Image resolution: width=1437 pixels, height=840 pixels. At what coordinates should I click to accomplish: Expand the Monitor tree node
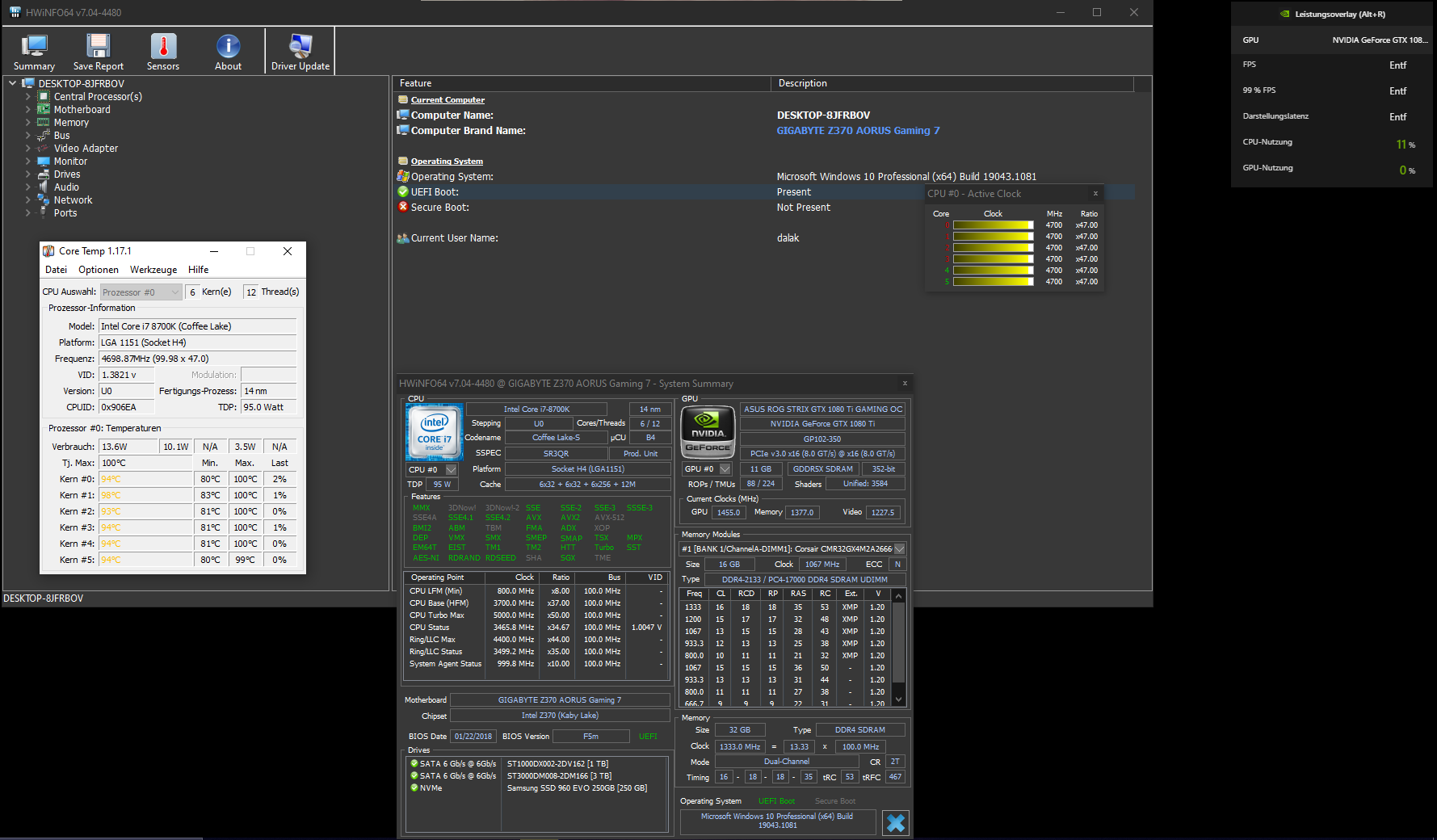coord(28,162)
